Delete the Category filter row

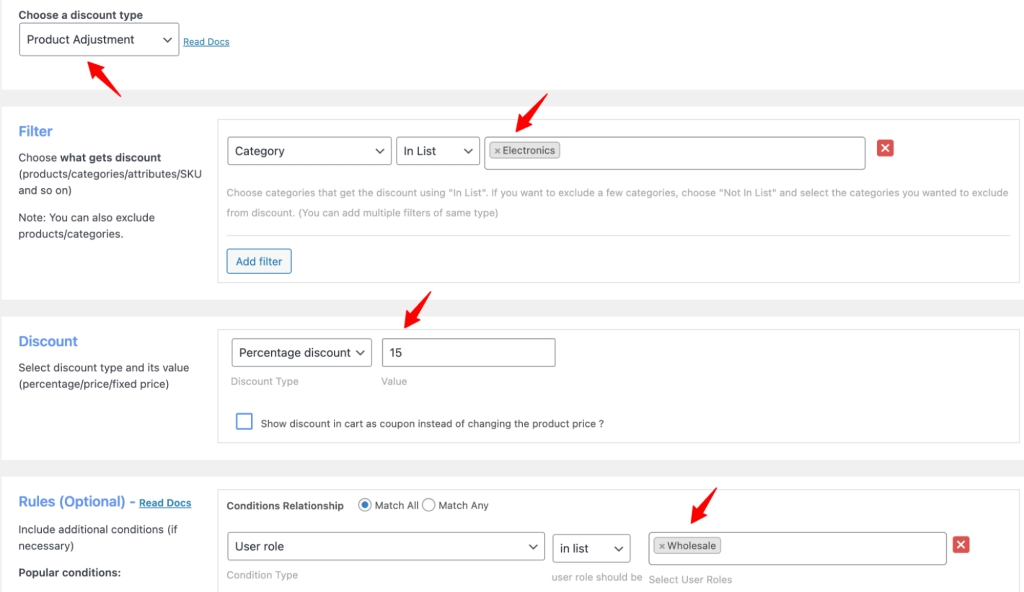coord(884,147)
